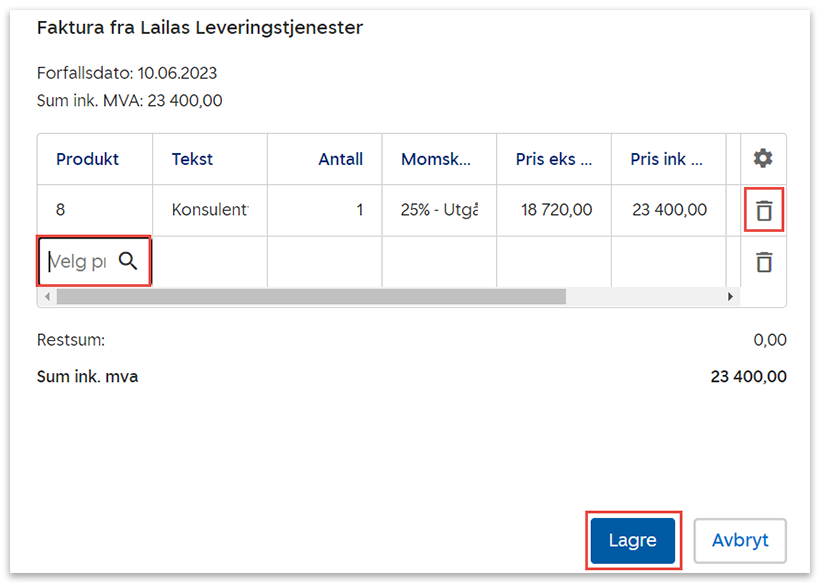Edit the Konsulent text cell

pyautogui.click(x=210, y=211)
